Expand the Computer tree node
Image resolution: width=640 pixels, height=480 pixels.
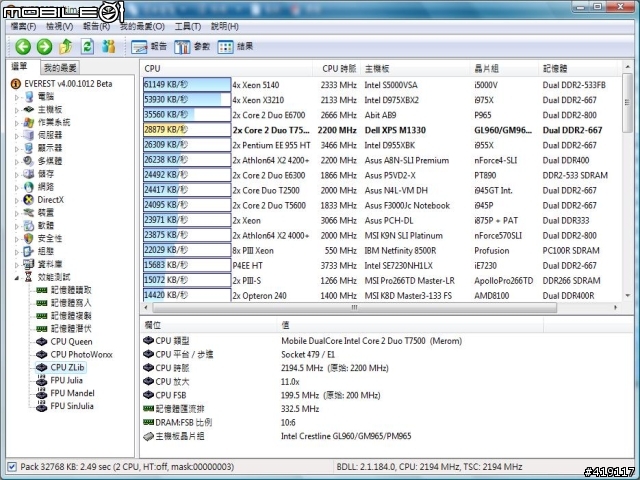(x=17, y=97)
